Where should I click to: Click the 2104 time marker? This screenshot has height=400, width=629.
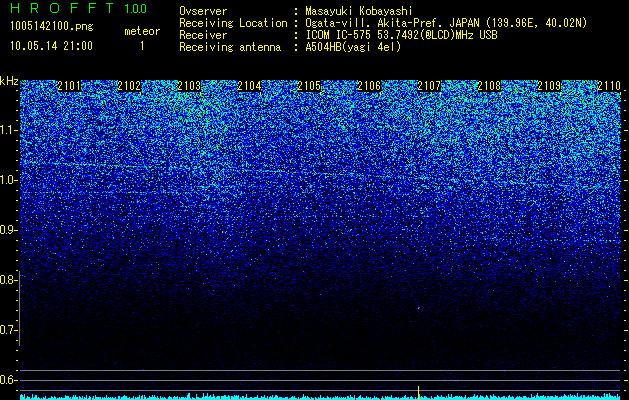[249, 86]
